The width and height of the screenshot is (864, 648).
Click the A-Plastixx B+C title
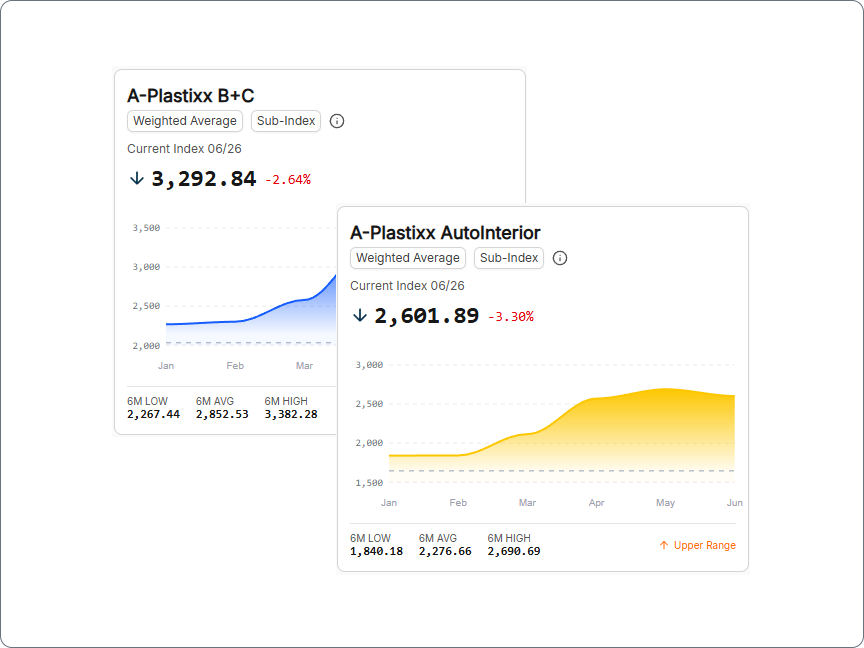tap(191, 96)
